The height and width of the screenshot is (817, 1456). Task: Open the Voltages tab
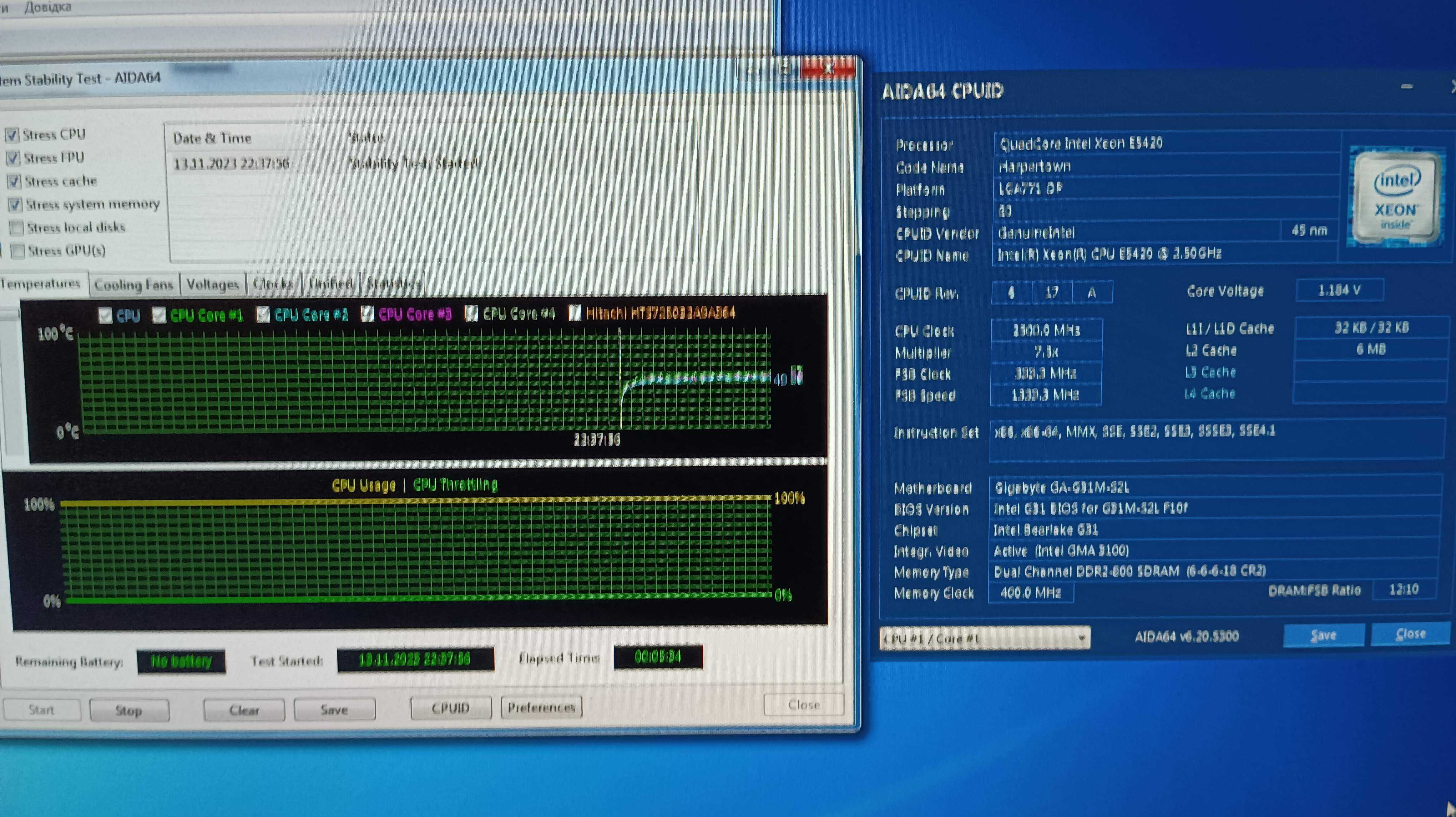[x=213, y=284]
